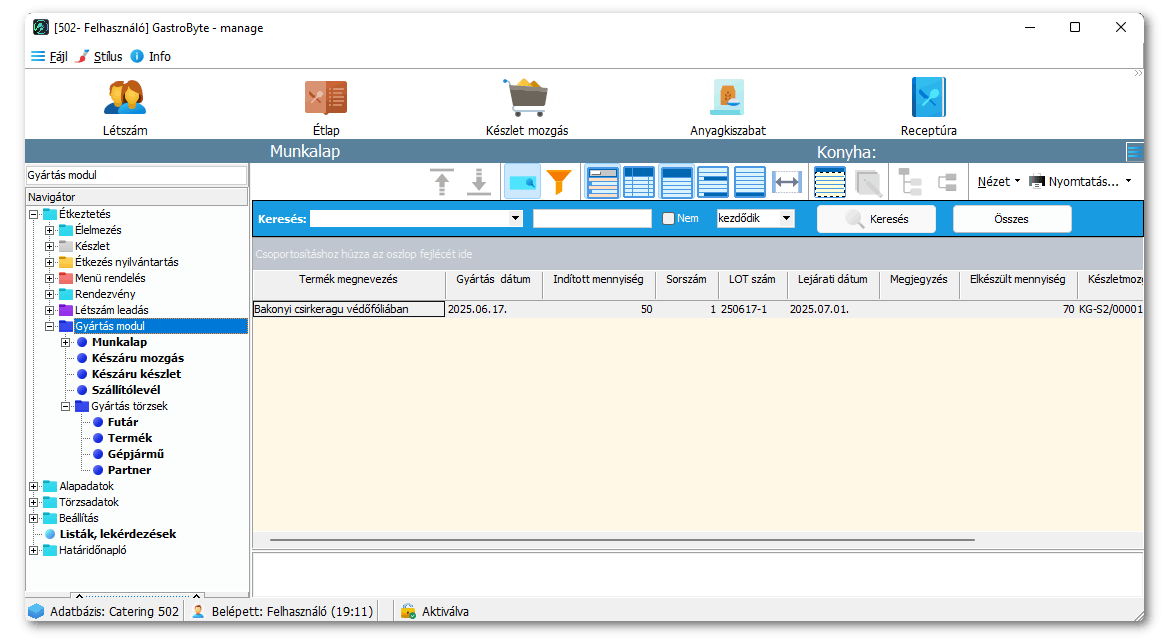Enable the Nem checkbox in search bar
The height and width of the screenshot is (640, 1169).
669,219
